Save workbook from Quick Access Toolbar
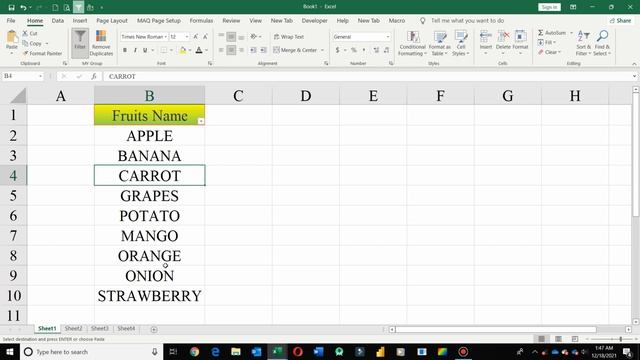640x360 pixels. click(x=11, y=7)
